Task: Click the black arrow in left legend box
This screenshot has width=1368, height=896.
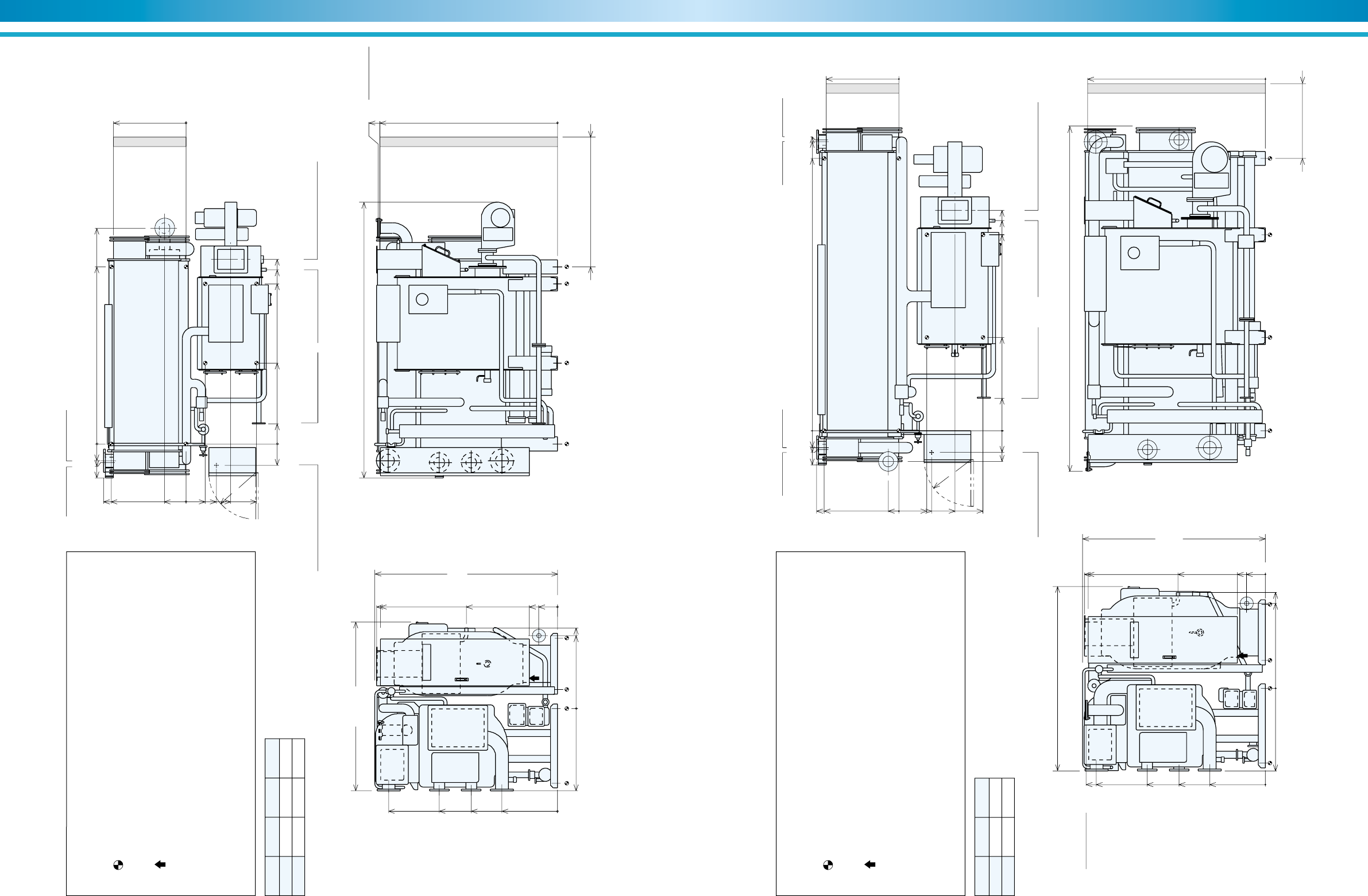Action: tap(160, 864)
